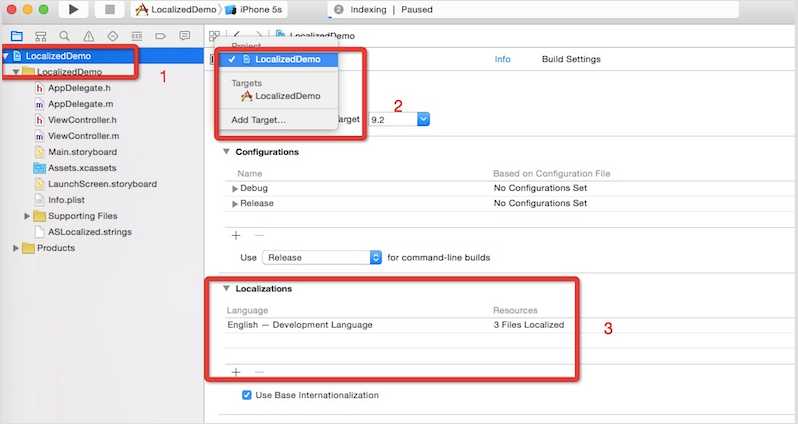
Task: Expand the Products folder
Action: pyautogui.click(x=16, y=248)
